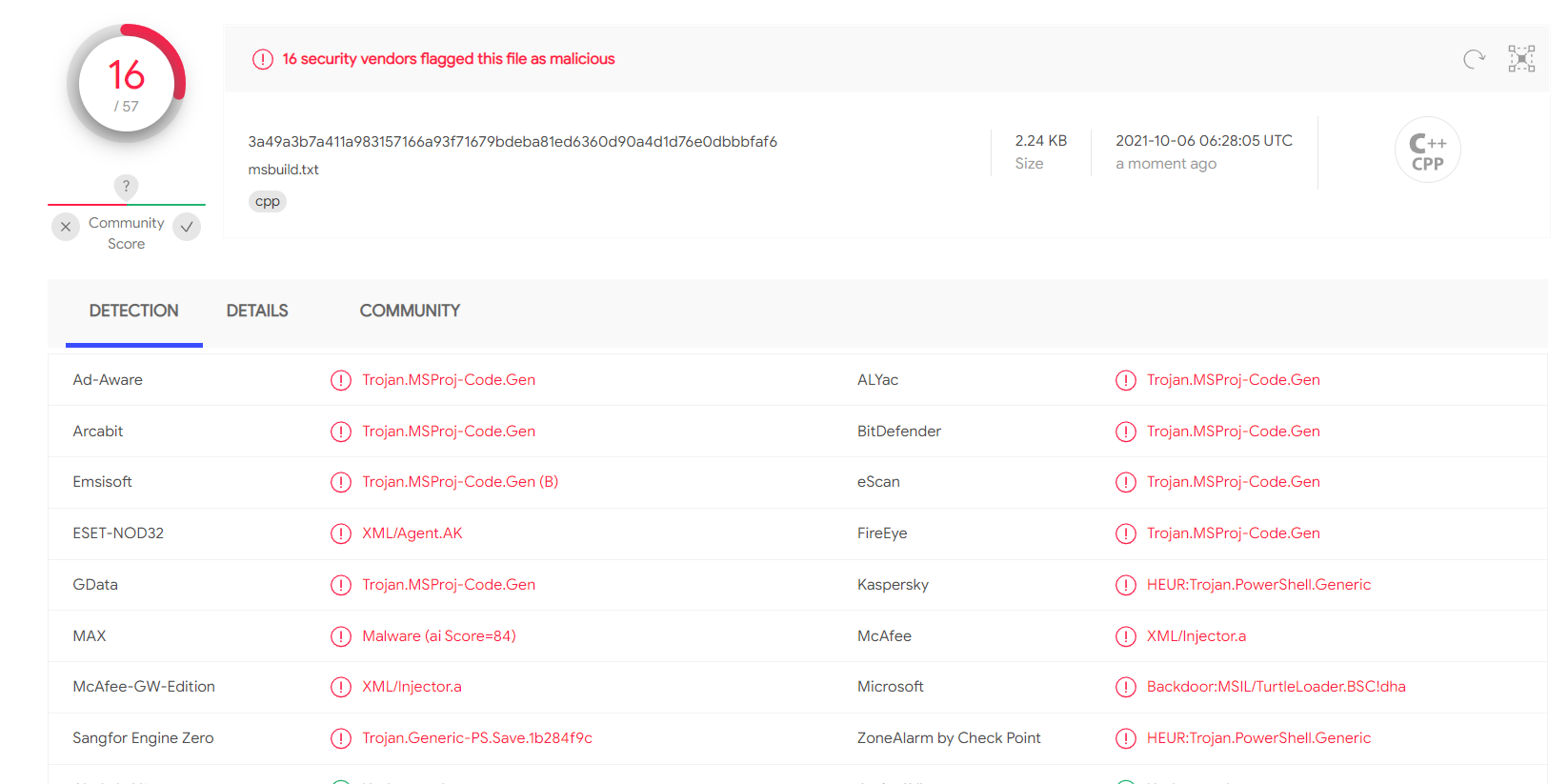The height and width of the screenshot is (784, 1568).
Task: Click the alert icon in ZoneAlarm row
Action: tap(1126, 738)
